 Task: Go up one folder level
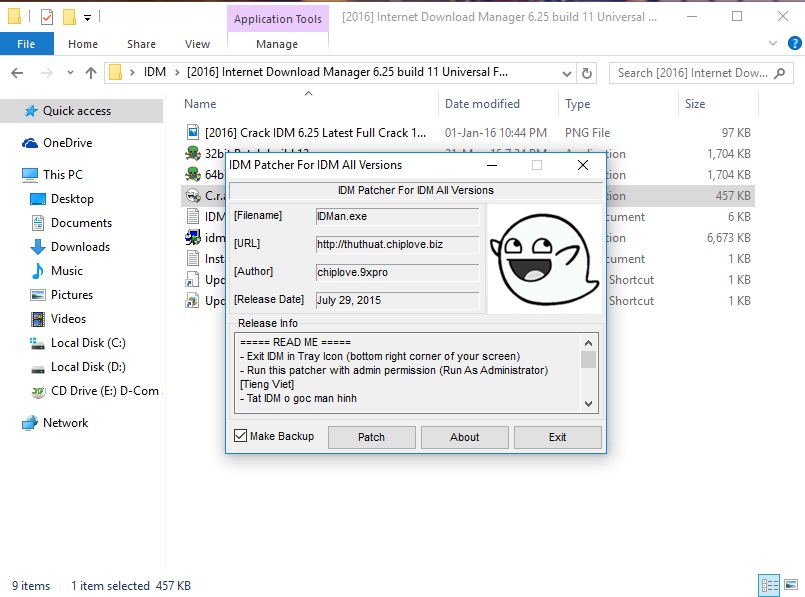click(x=91, y=73)
